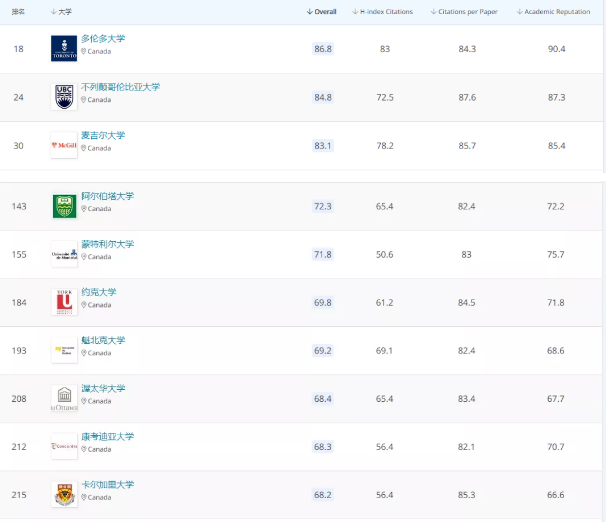Click Citations per Paper value 87.6
The height and width of the screenshot is (525, 607).
(x=467, y=97)
